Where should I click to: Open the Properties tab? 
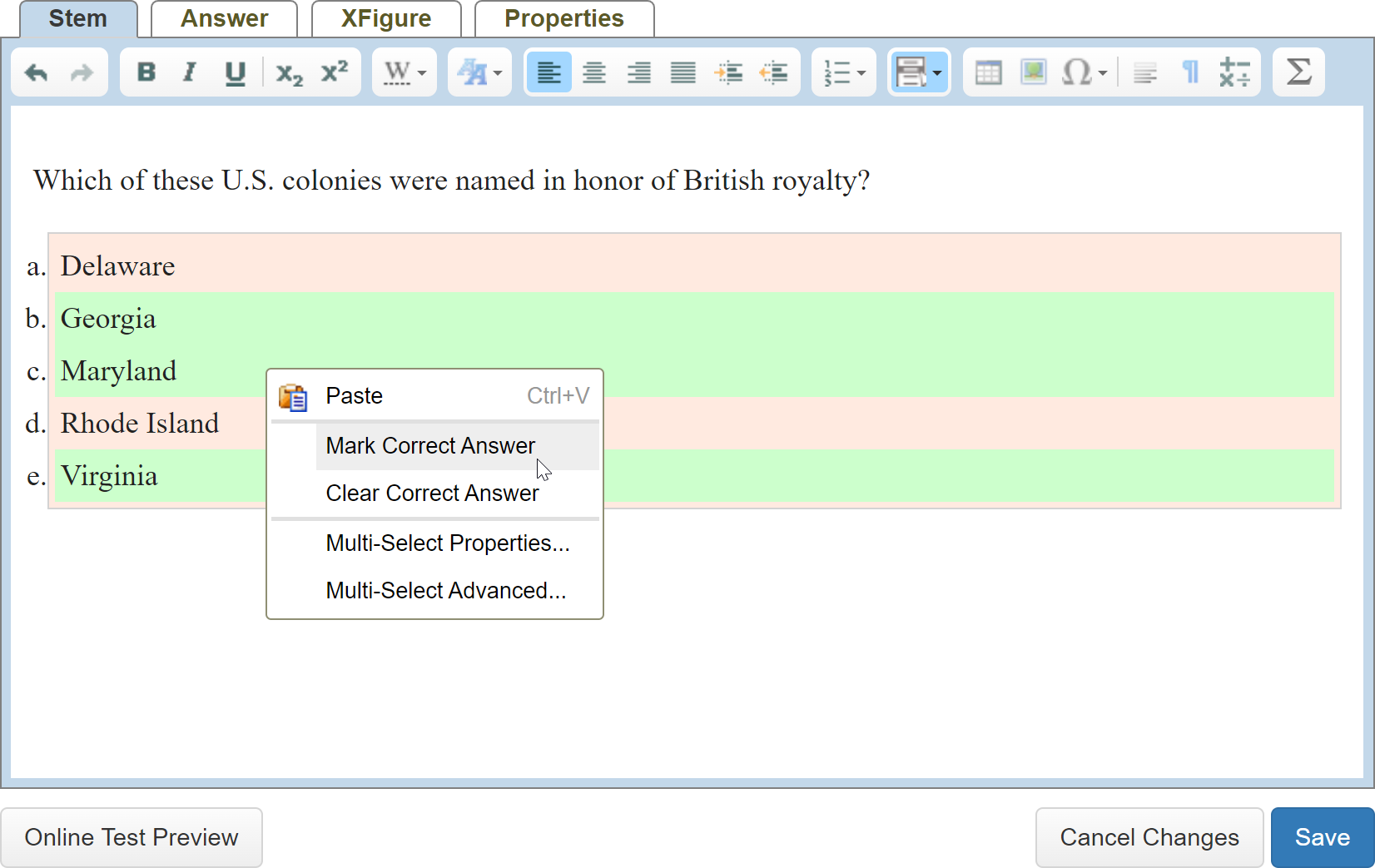click(x=564, y=18)
